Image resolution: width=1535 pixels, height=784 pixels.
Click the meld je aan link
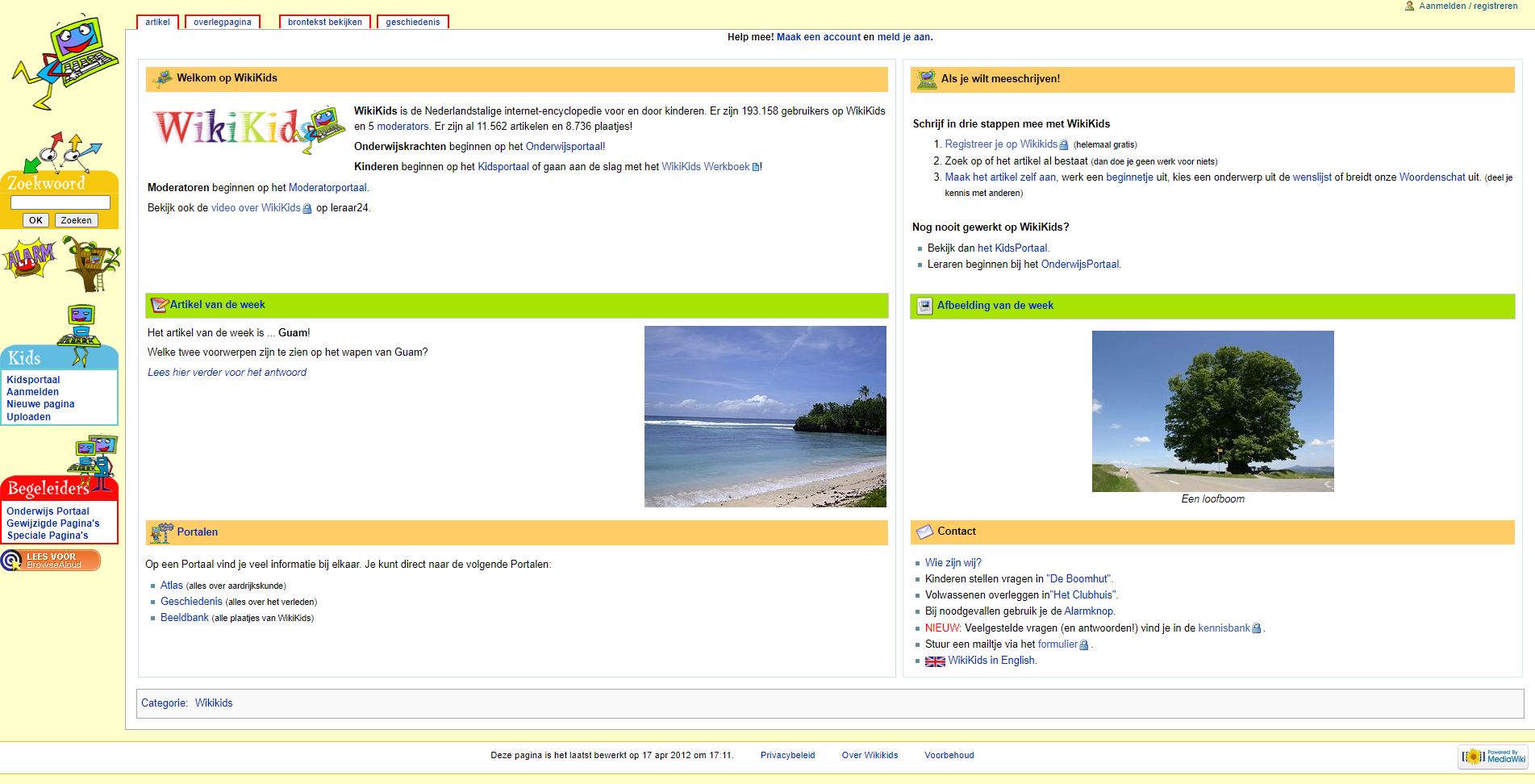coord(903,37)
